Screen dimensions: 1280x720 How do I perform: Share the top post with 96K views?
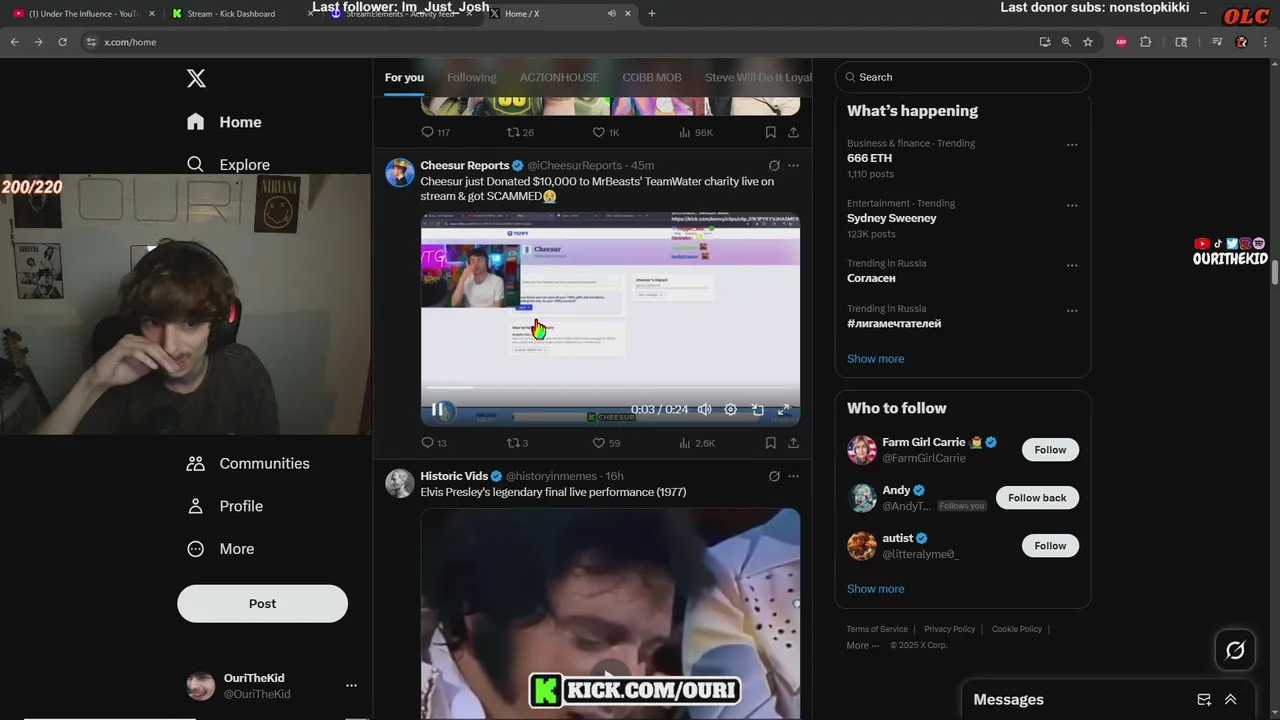[x=793, y=132]
